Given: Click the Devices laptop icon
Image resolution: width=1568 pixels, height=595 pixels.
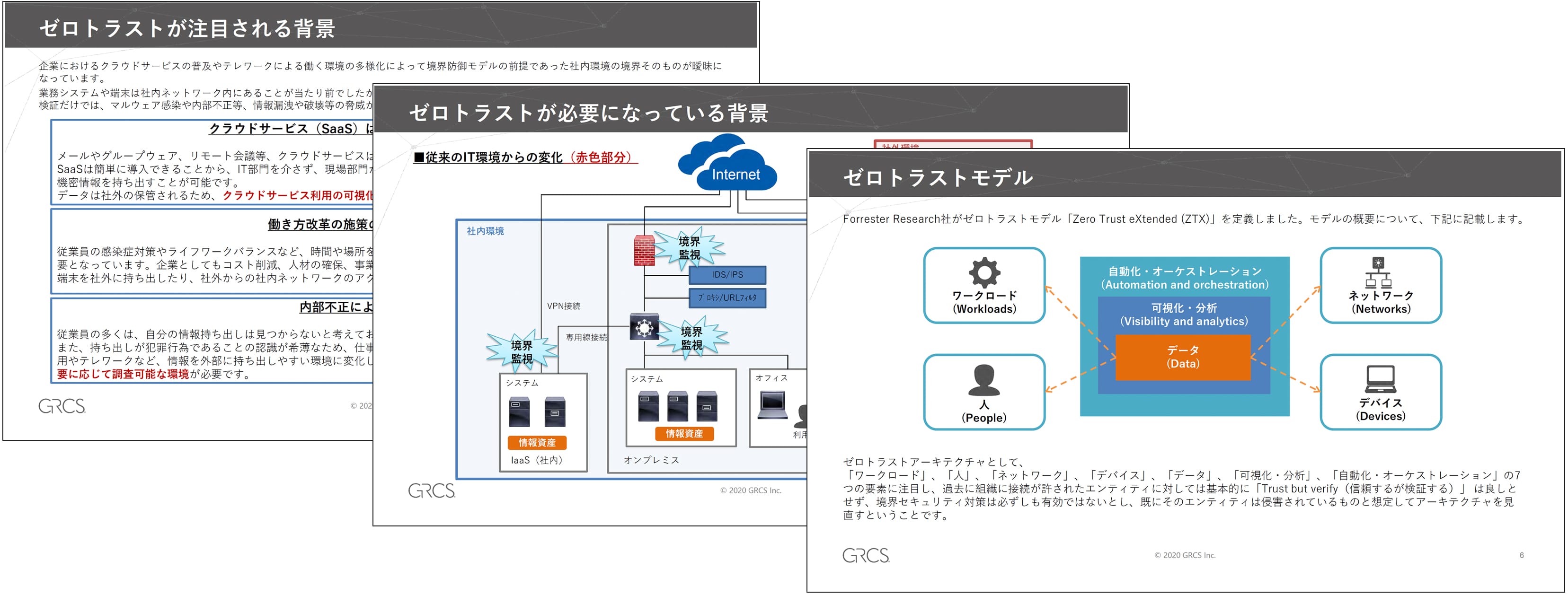Looking at the screenshot, I should click(1380, 379).
